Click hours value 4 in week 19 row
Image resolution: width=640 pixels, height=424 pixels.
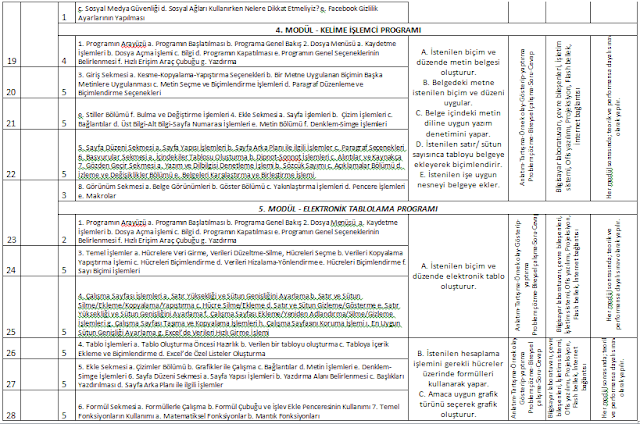click(x=64, y=61)
